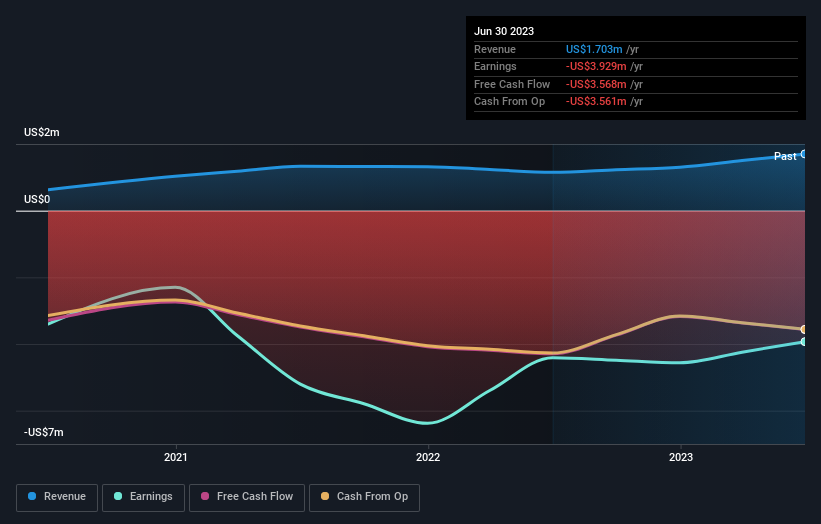This screenshot has height=524, width=821.
Task: Click the Jun 30 2023 tooltip date
Action: 504,31
